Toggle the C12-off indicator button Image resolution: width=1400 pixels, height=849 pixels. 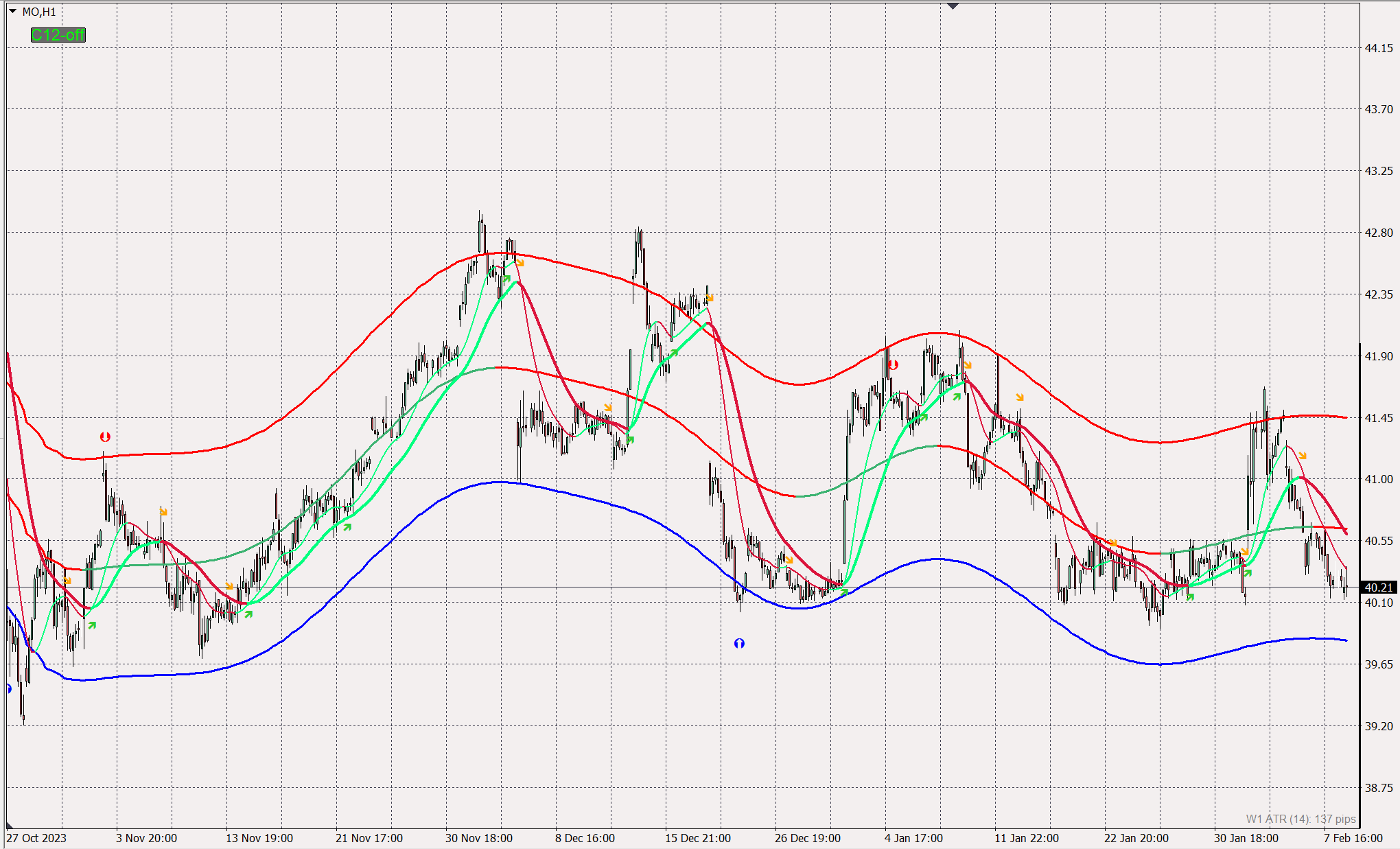[58, 35]
